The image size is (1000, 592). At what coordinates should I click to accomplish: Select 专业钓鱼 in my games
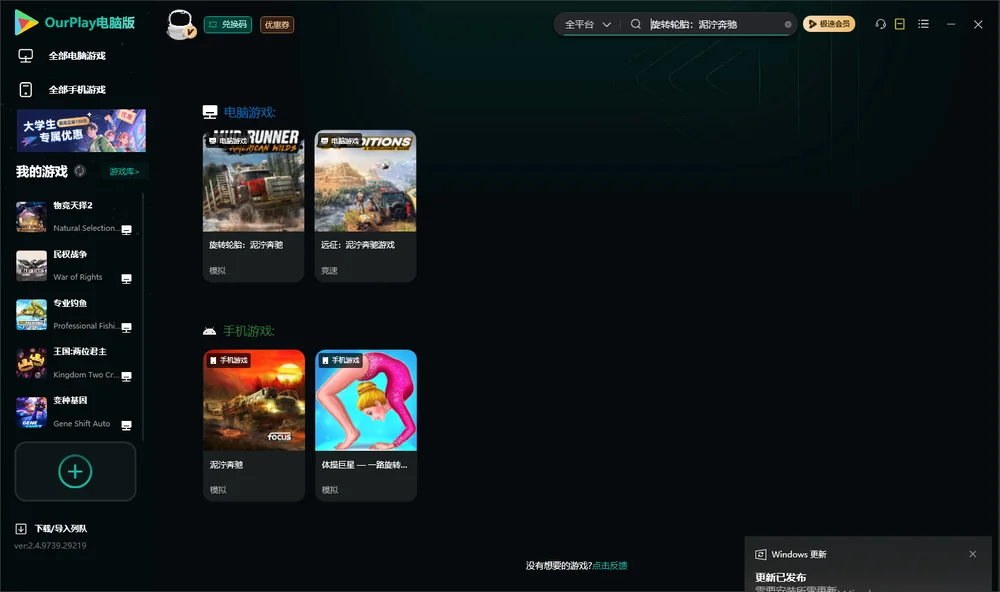coord(74,315)
